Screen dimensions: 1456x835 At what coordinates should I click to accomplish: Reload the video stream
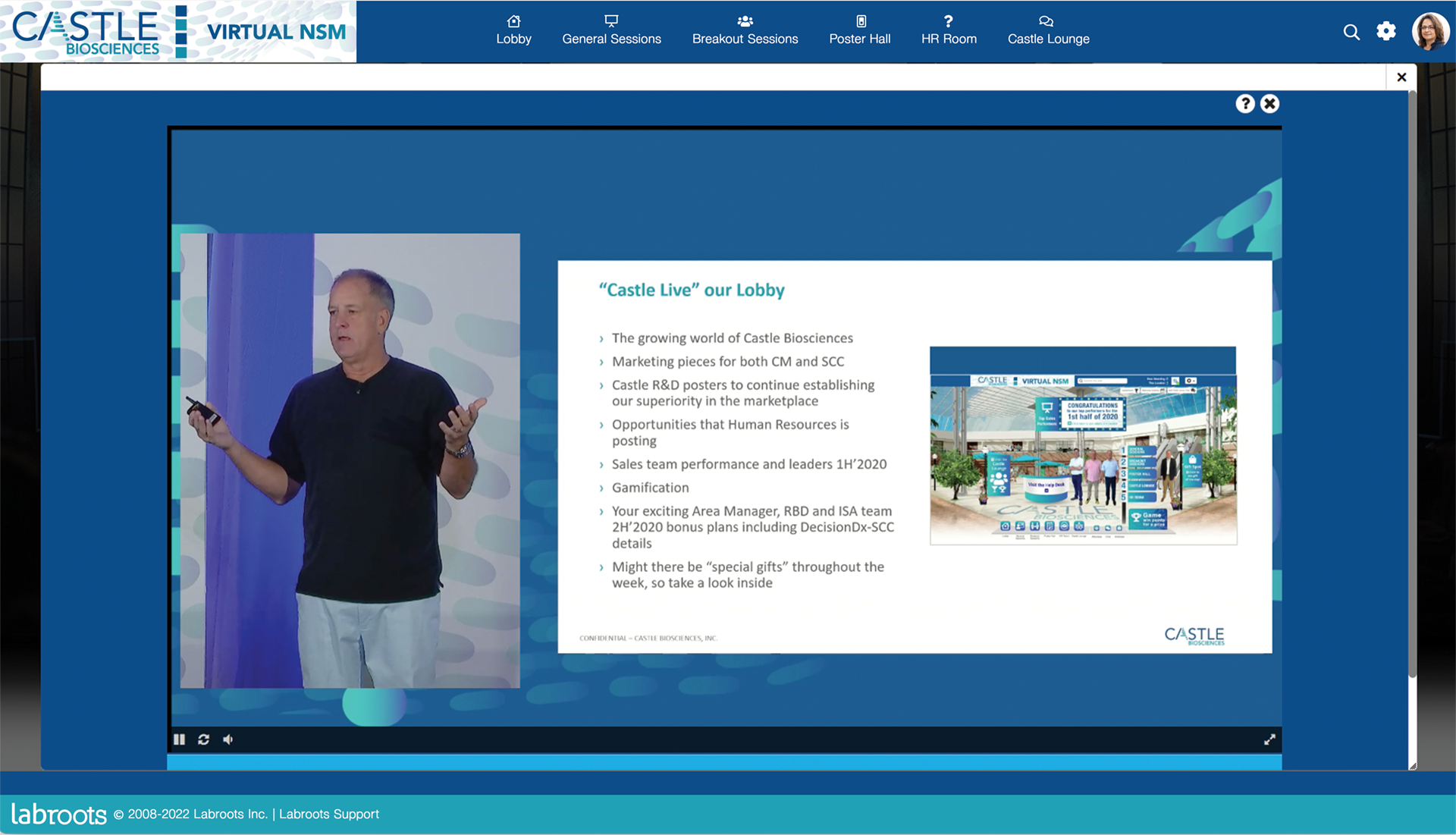(203, 739)
